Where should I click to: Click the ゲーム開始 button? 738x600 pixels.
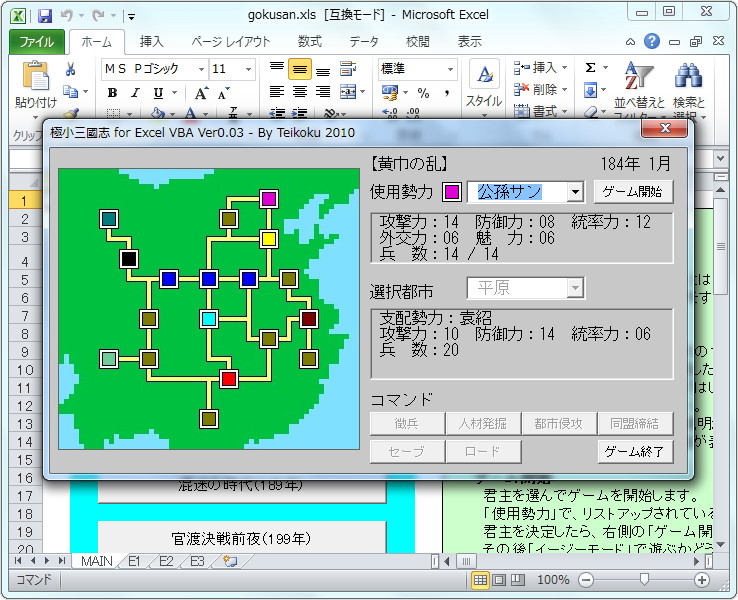tap(633, 192)
